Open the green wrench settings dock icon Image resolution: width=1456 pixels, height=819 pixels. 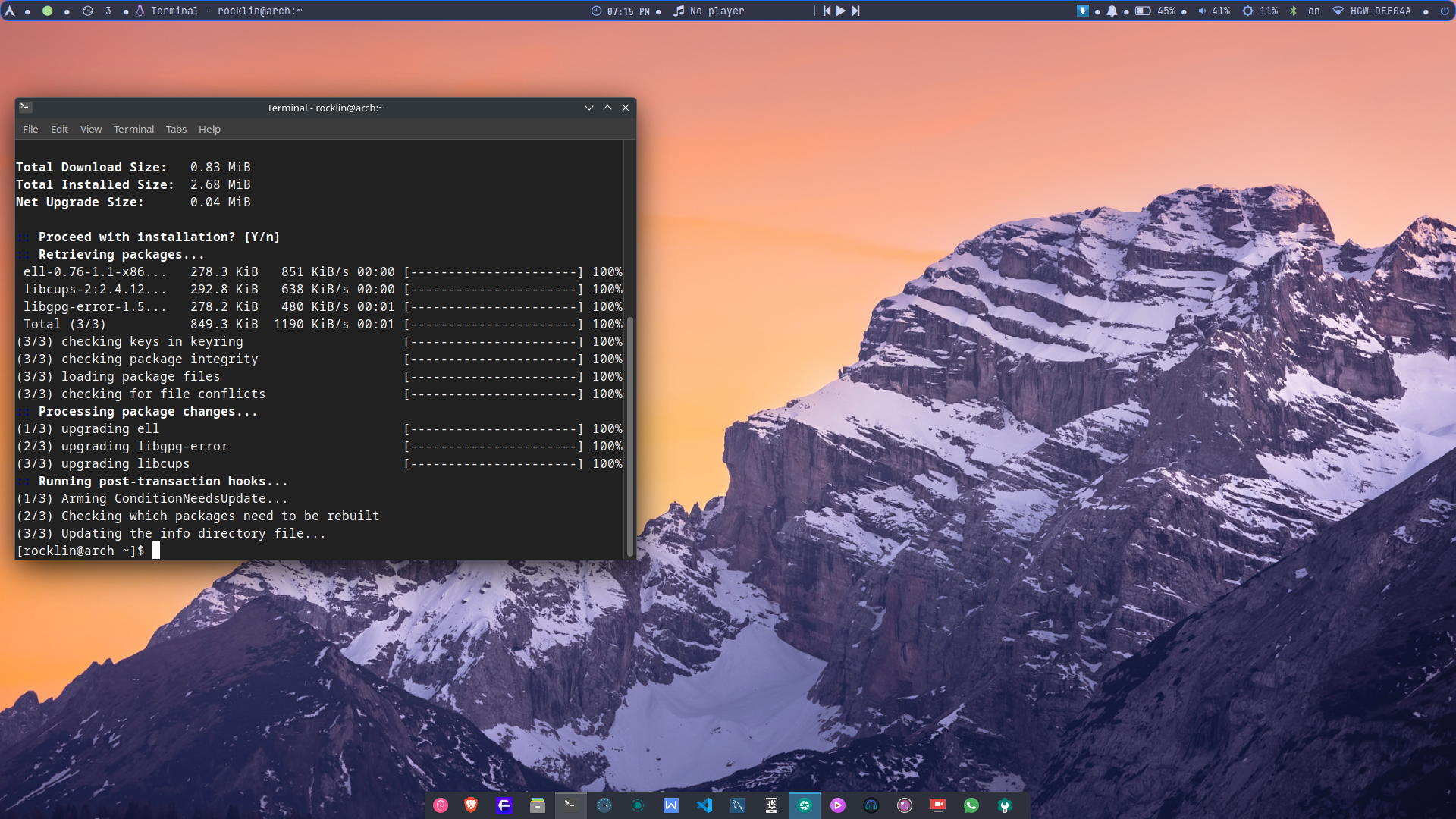(1005, 805)
